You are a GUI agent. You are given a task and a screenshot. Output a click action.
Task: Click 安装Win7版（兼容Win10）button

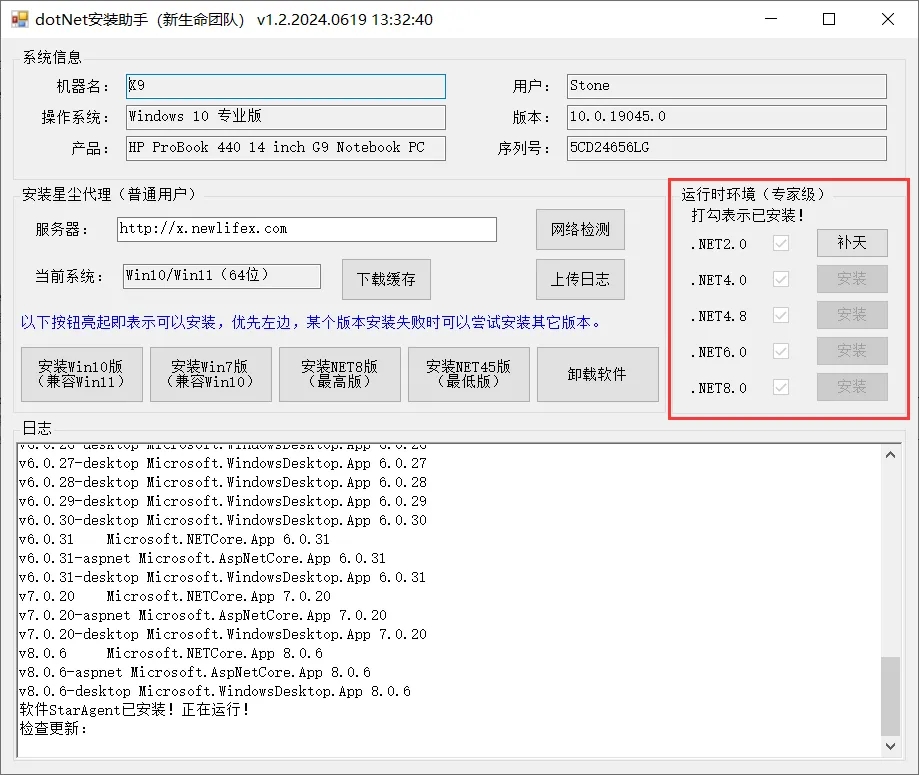coord(211,374)
